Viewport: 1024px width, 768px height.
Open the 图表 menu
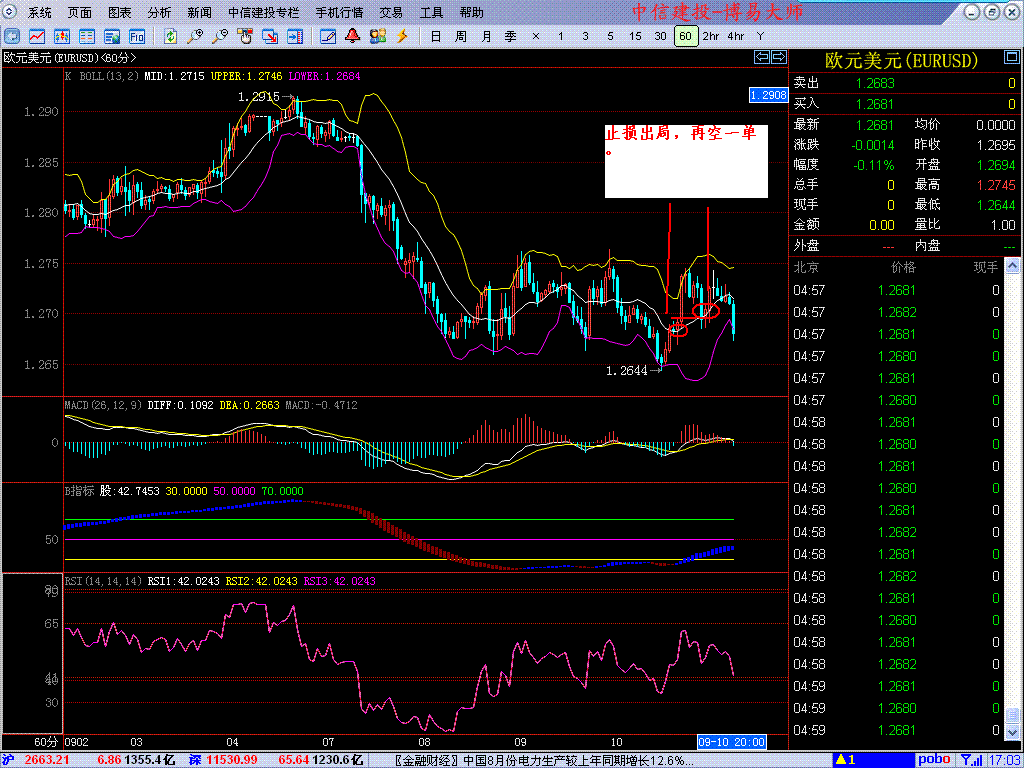[120, 12]
